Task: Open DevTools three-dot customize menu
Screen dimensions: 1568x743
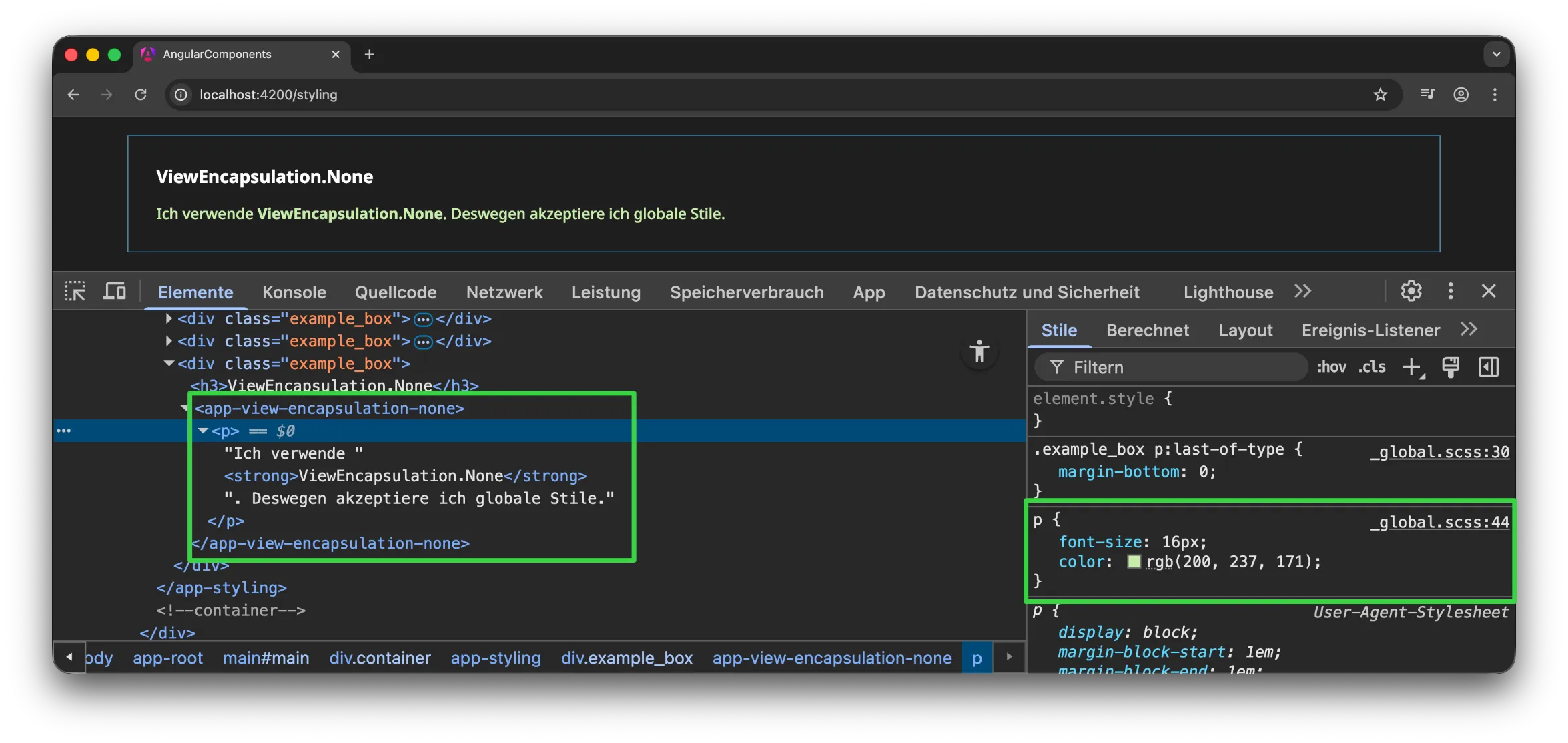Action: 1450,291
